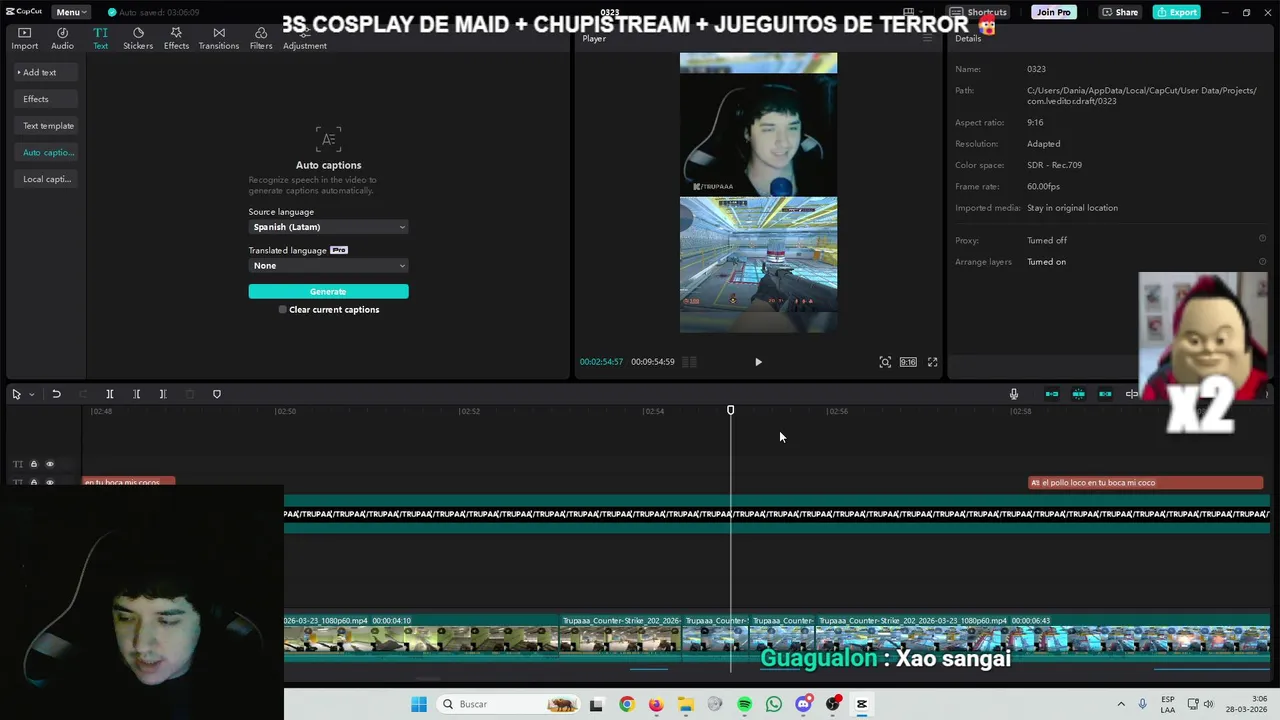Show hidden system tray icons
Screen dimensions: 1280x720
click(1121, 704)
